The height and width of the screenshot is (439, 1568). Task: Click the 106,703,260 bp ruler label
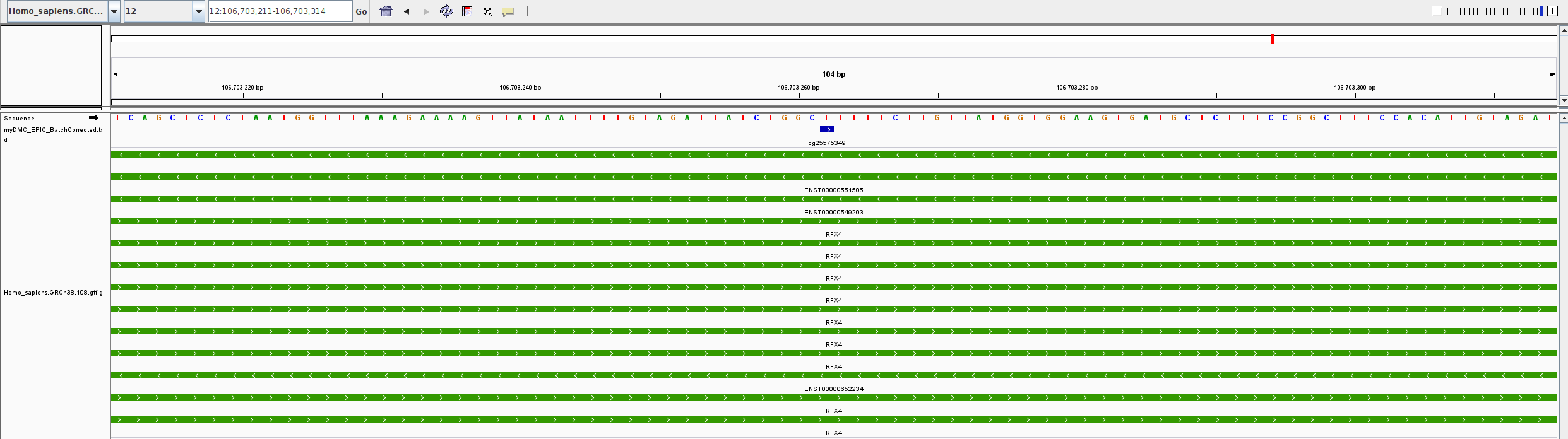tap(799, 88)
